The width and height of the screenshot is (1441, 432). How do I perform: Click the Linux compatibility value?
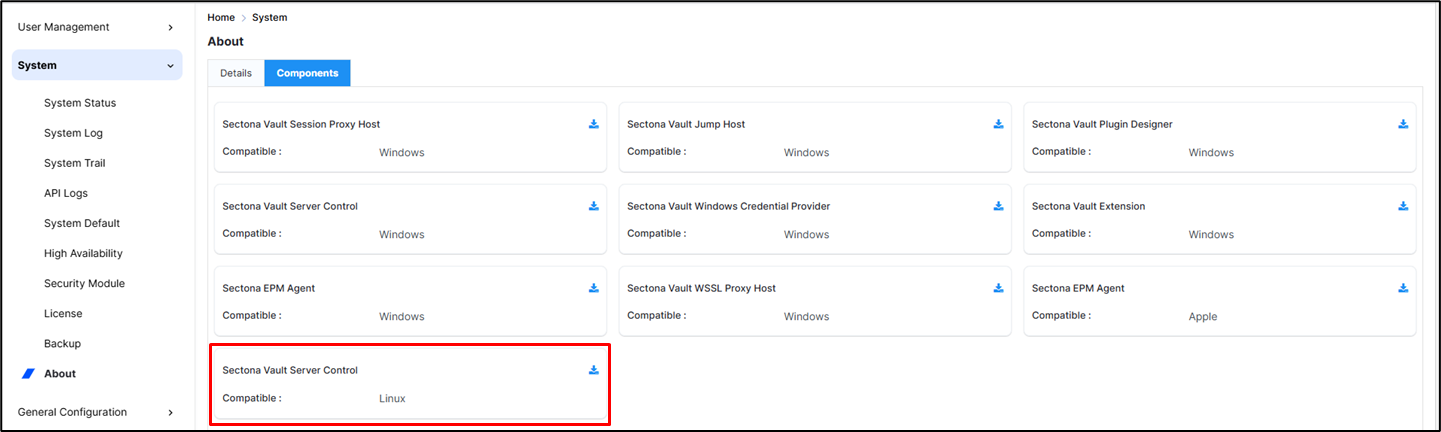pos(392,399)
